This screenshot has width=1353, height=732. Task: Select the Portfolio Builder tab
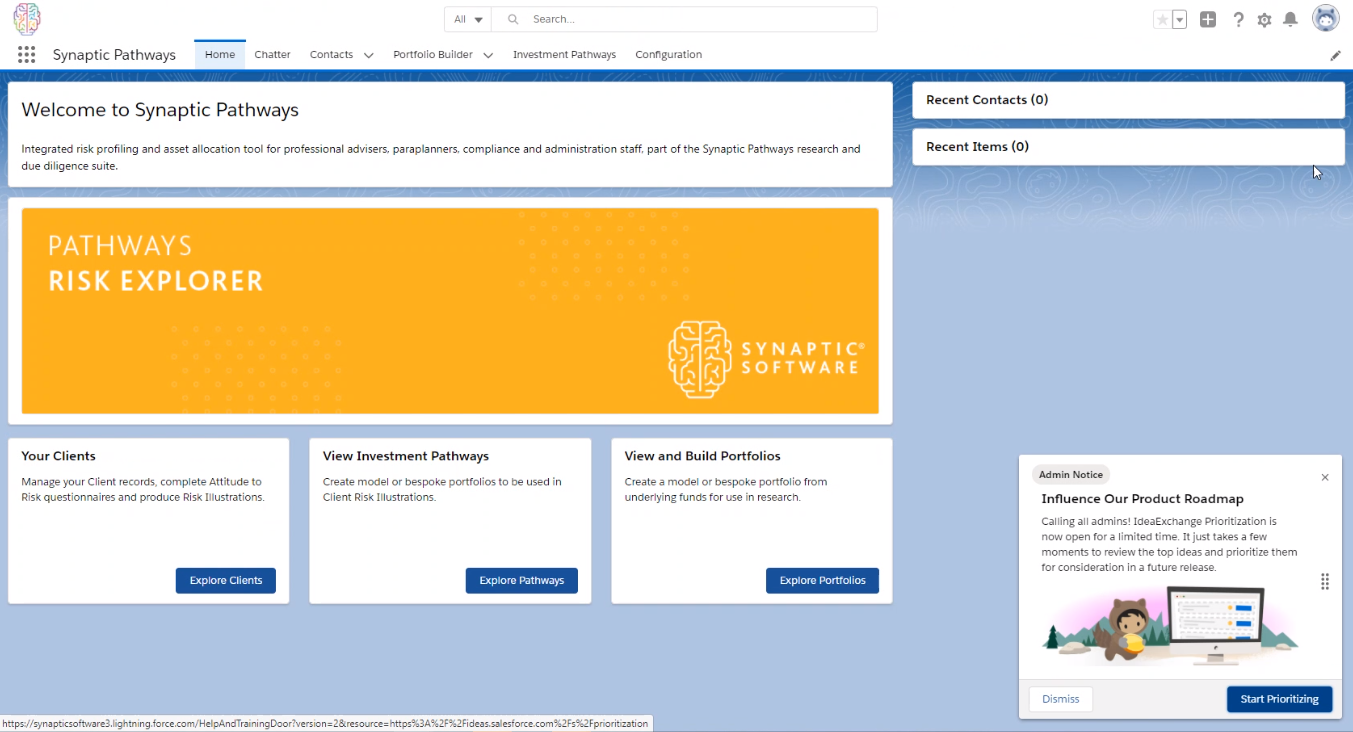tap(433, 55)
